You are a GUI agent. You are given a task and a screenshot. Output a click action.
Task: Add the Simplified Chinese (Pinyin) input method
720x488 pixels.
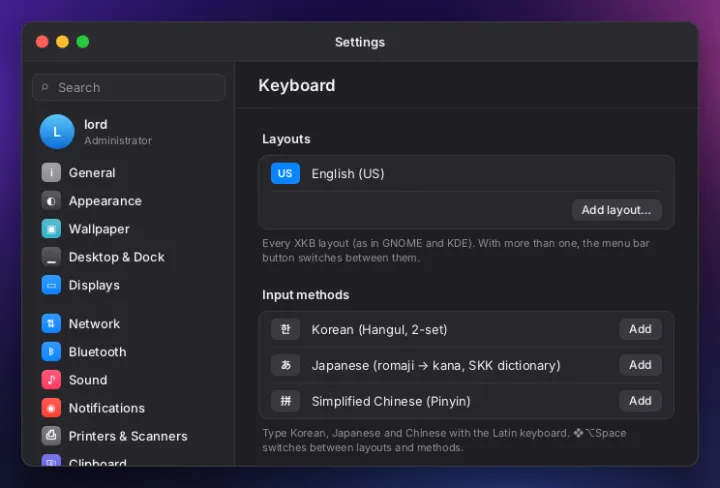[640, 401]
